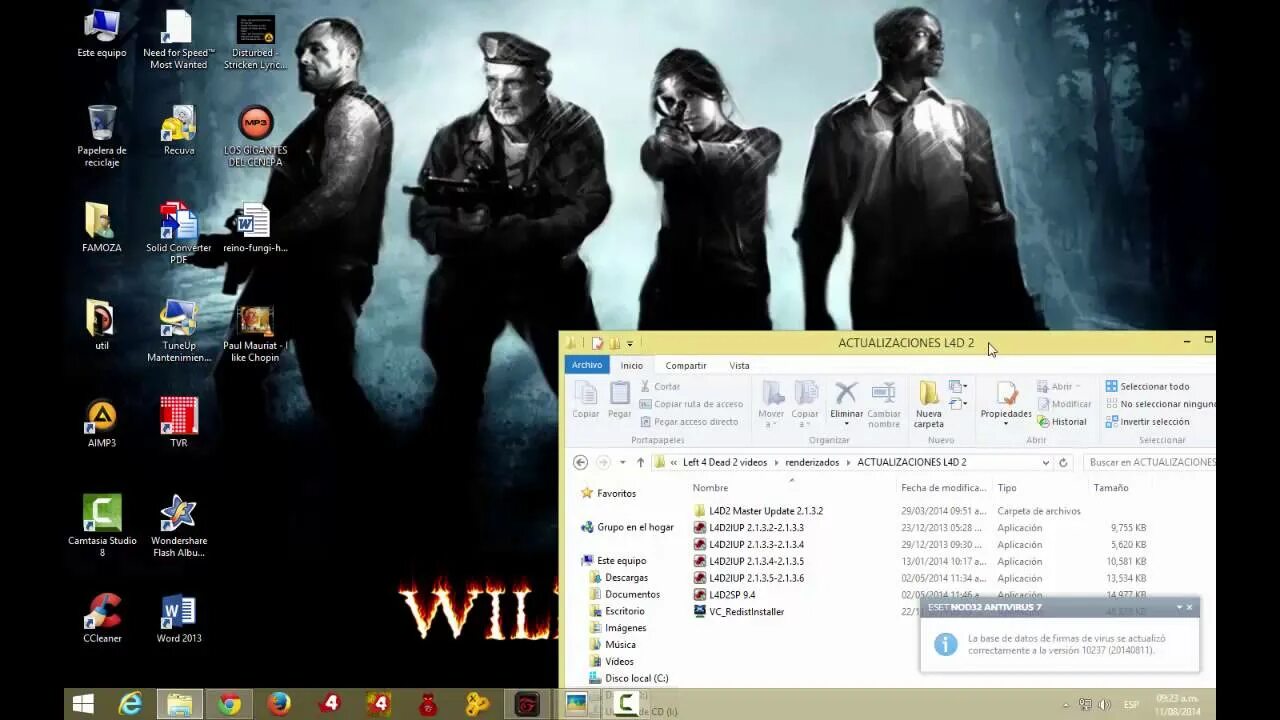Image resolution: width=1280 pixels, height=720 pixels.
Task: Click Left 4 Dead 2 videos breadcrumb
Action: click(725, 463)
